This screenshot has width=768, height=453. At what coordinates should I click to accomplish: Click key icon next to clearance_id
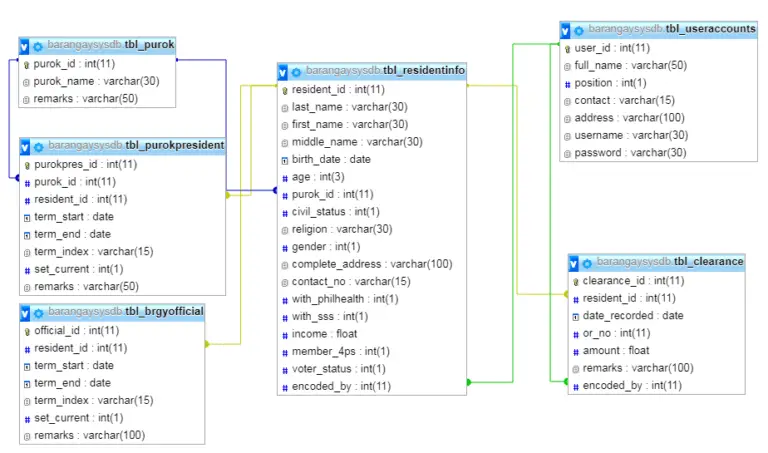[575, 281]
